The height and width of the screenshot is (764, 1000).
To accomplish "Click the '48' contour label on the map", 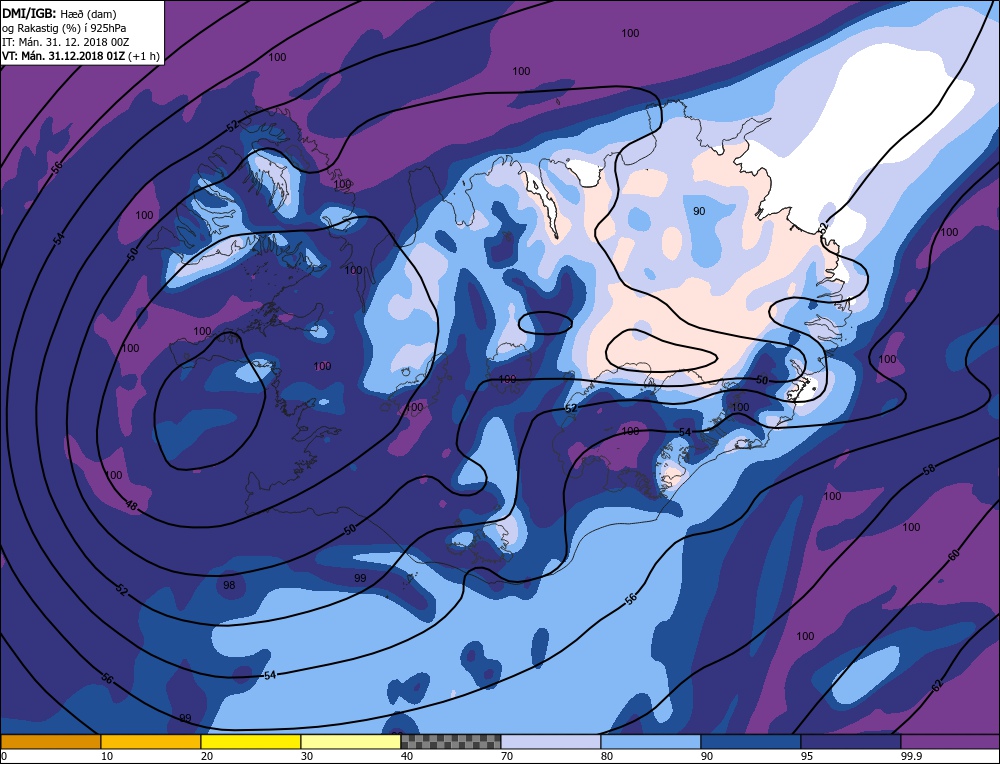I will pyautogui.click(x=131, y=506).
